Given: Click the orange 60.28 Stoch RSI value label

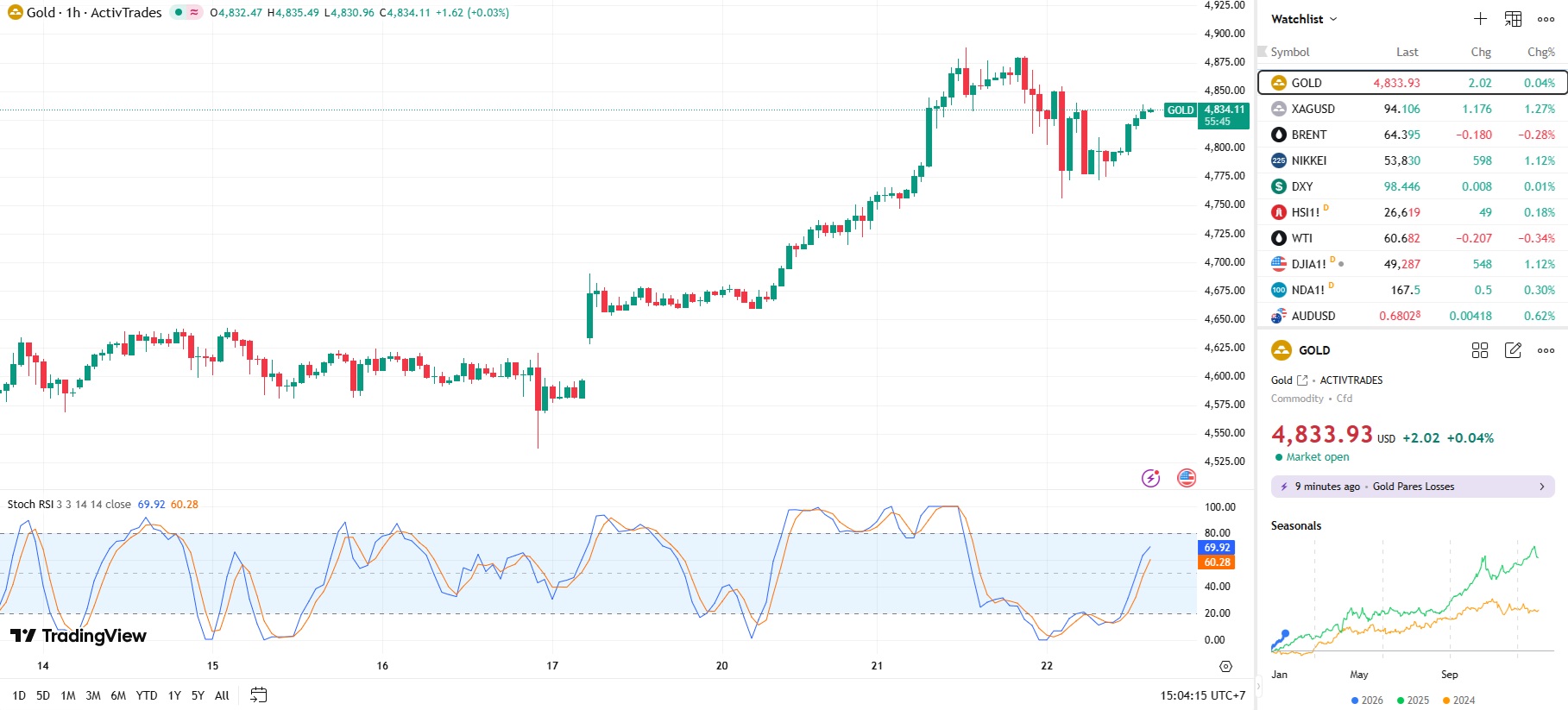Looking at the screenshot, I should 1217,562.
